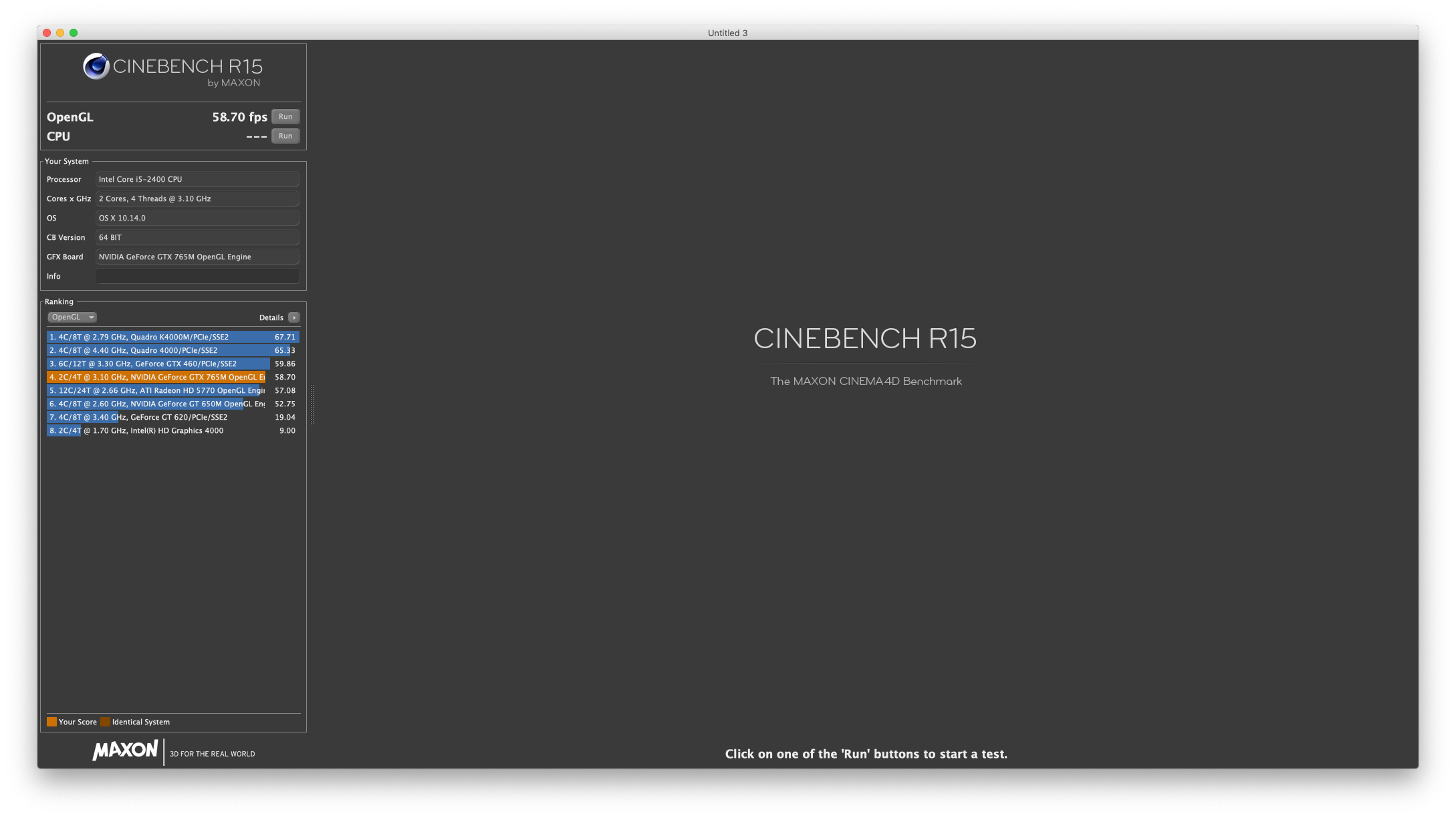The width and height of the screenshot is (1456, 818).
Task: Click the panel divider grip handle
Action: (x=312, y=404)
